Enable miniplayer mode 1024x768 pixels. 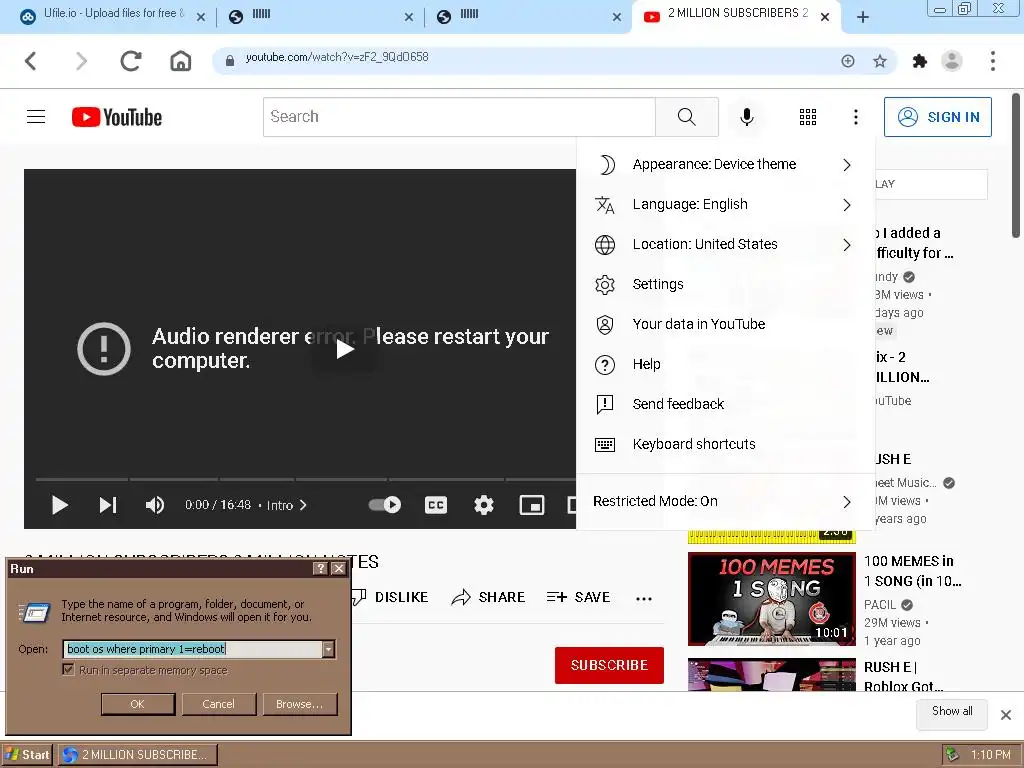(532, 505)
